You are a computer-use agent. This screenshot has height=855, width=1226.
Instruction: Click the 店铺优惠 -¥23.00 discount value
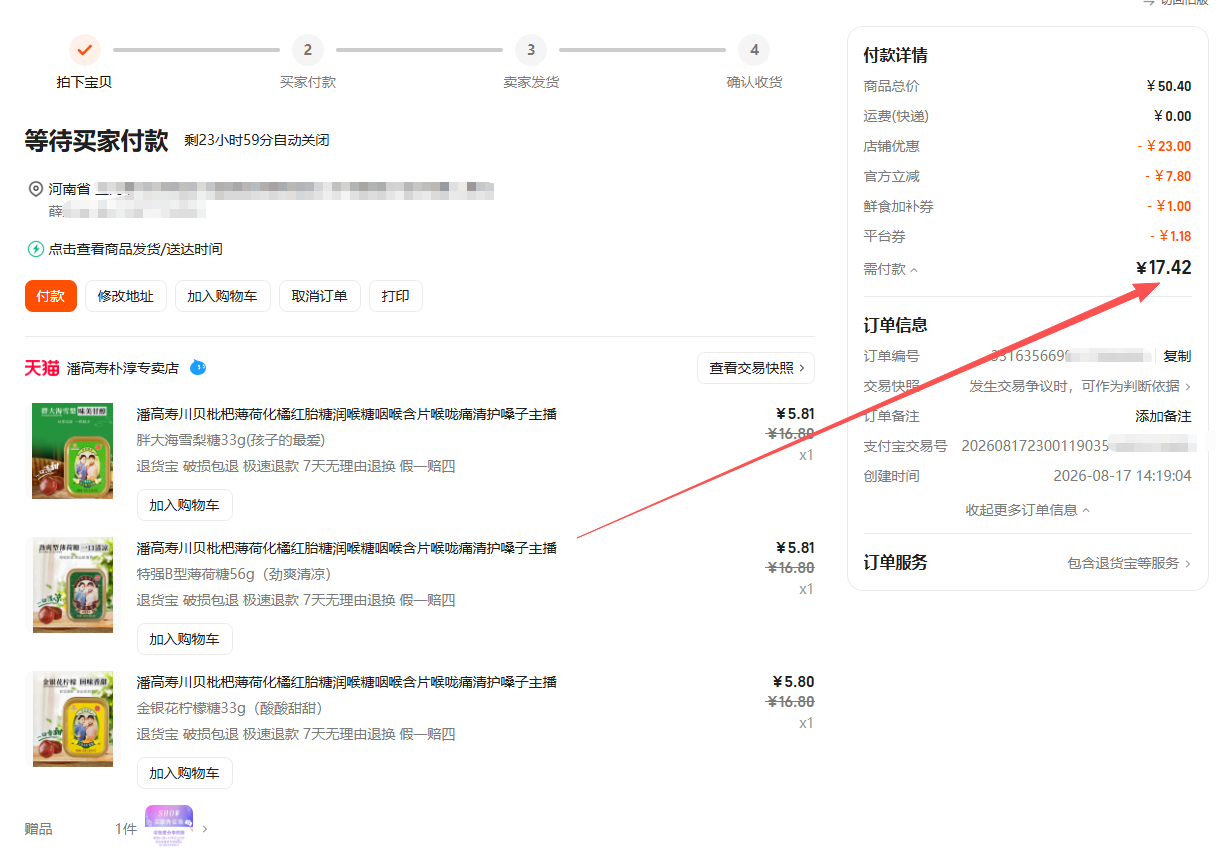1164,146
